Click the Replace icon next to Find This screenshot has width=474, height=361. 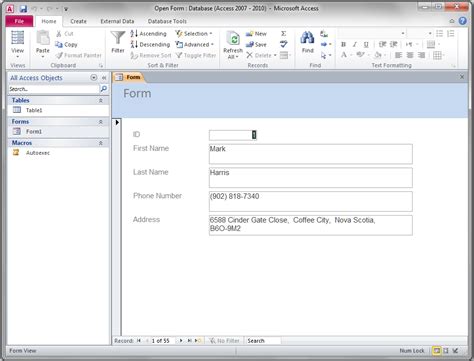click(324, 34)
